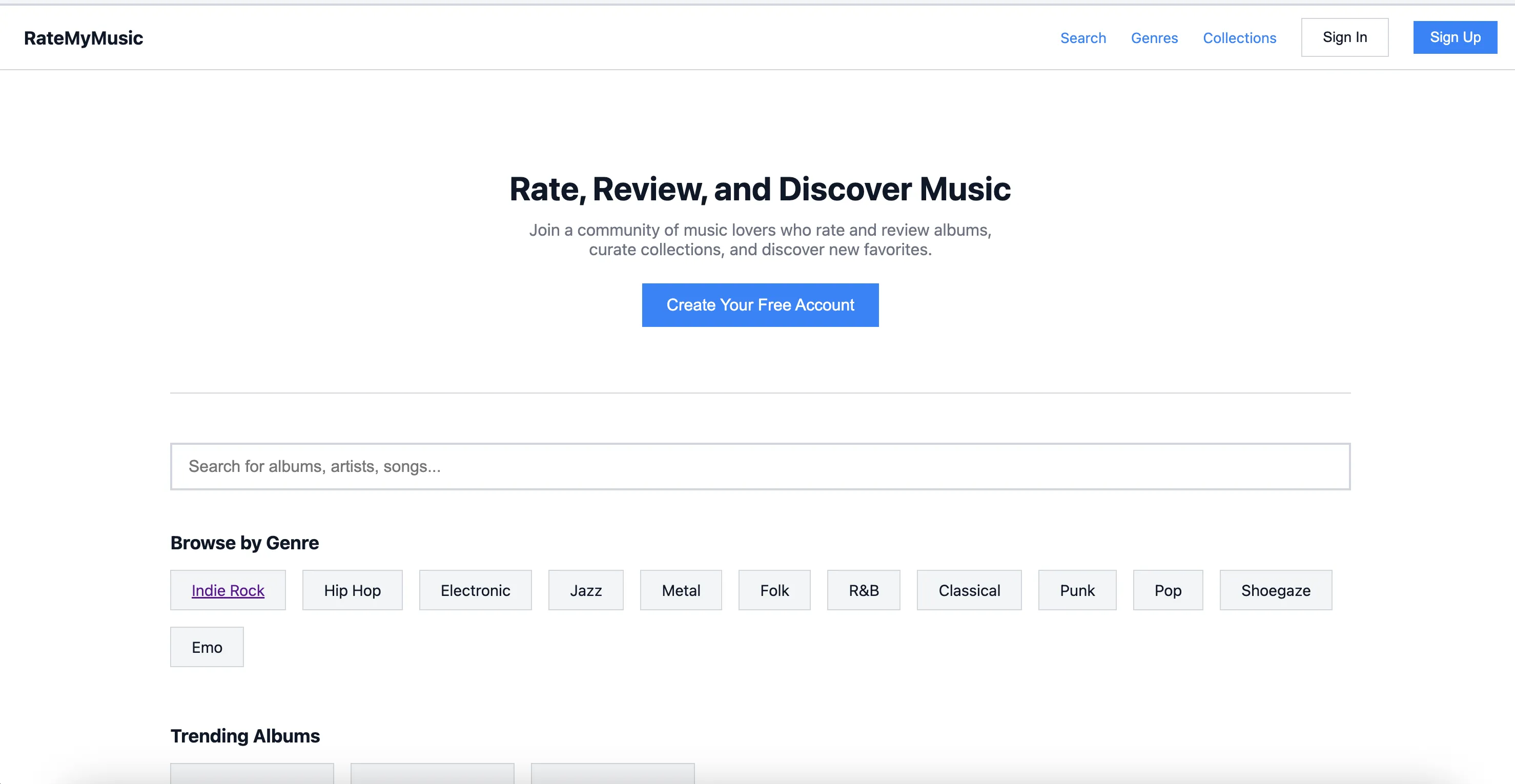Open the Collections page
1515x784 pixels.
point(1239,37)
